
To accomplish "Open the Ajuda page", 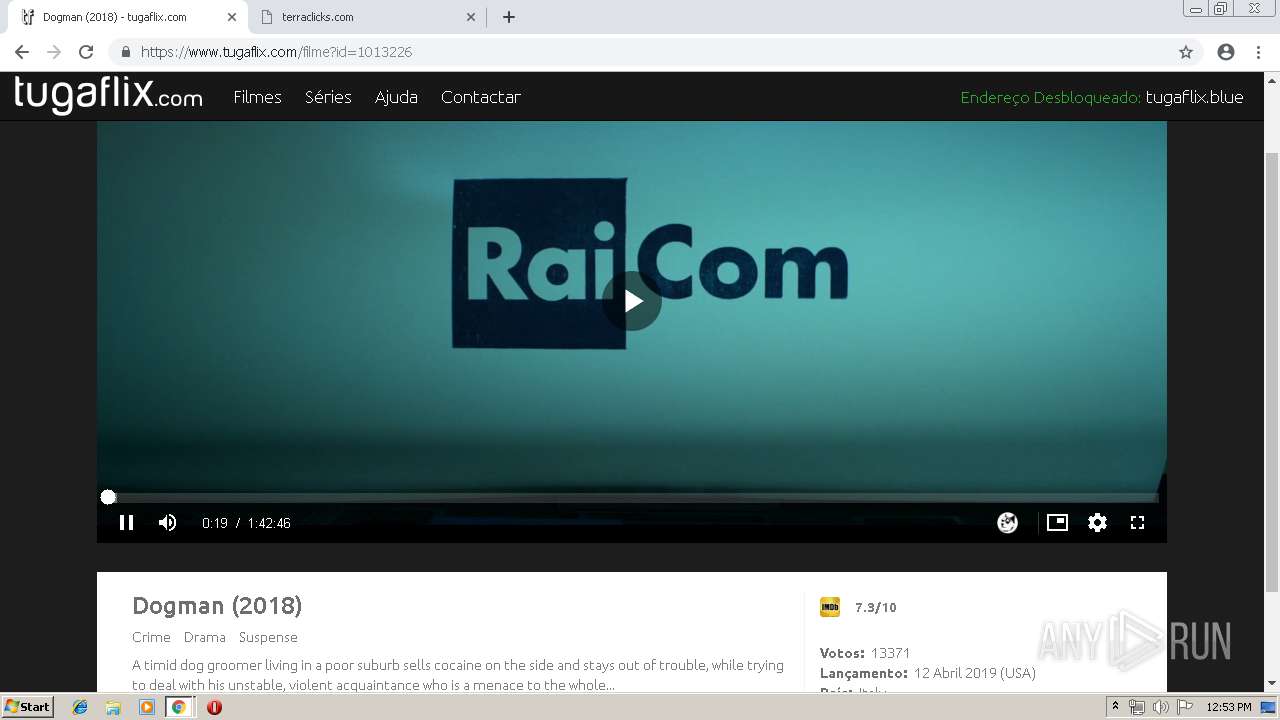I will 396,97.
